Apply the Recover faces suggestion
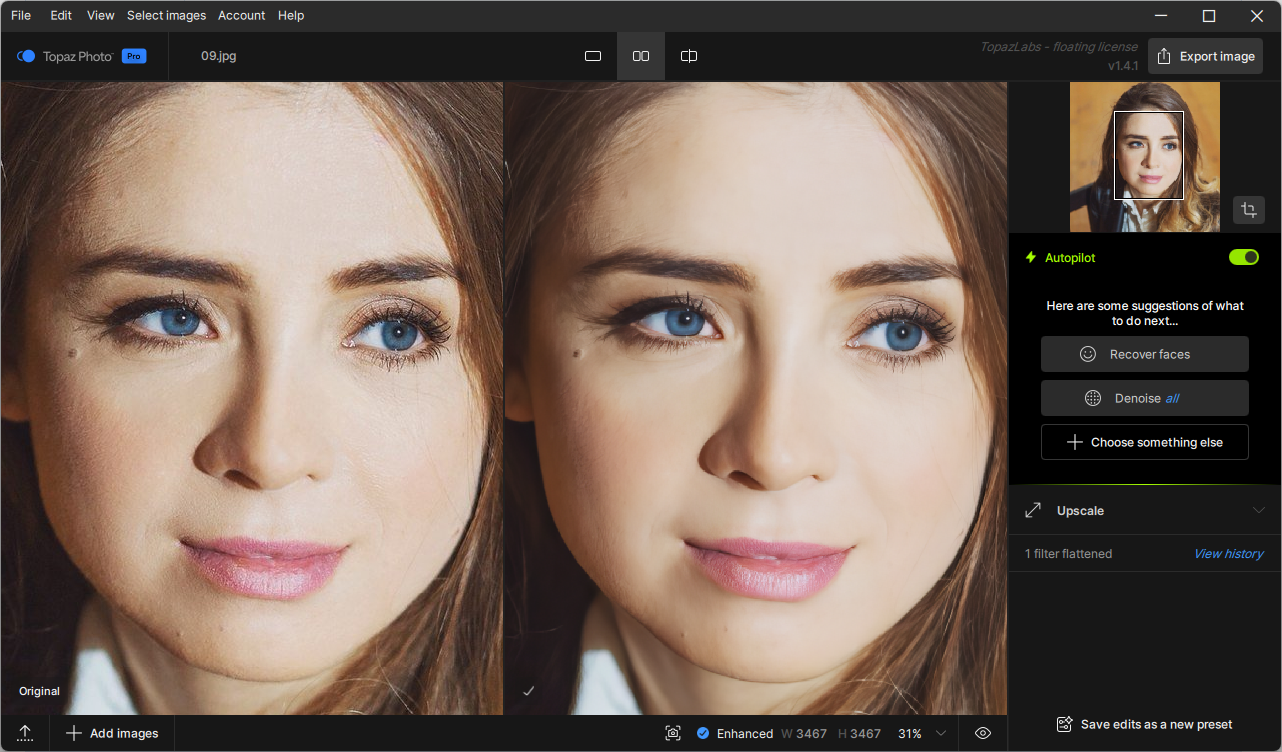The width and height of the screenshot is (1282, 752). pyautogui.click(x=1145, y=354)
